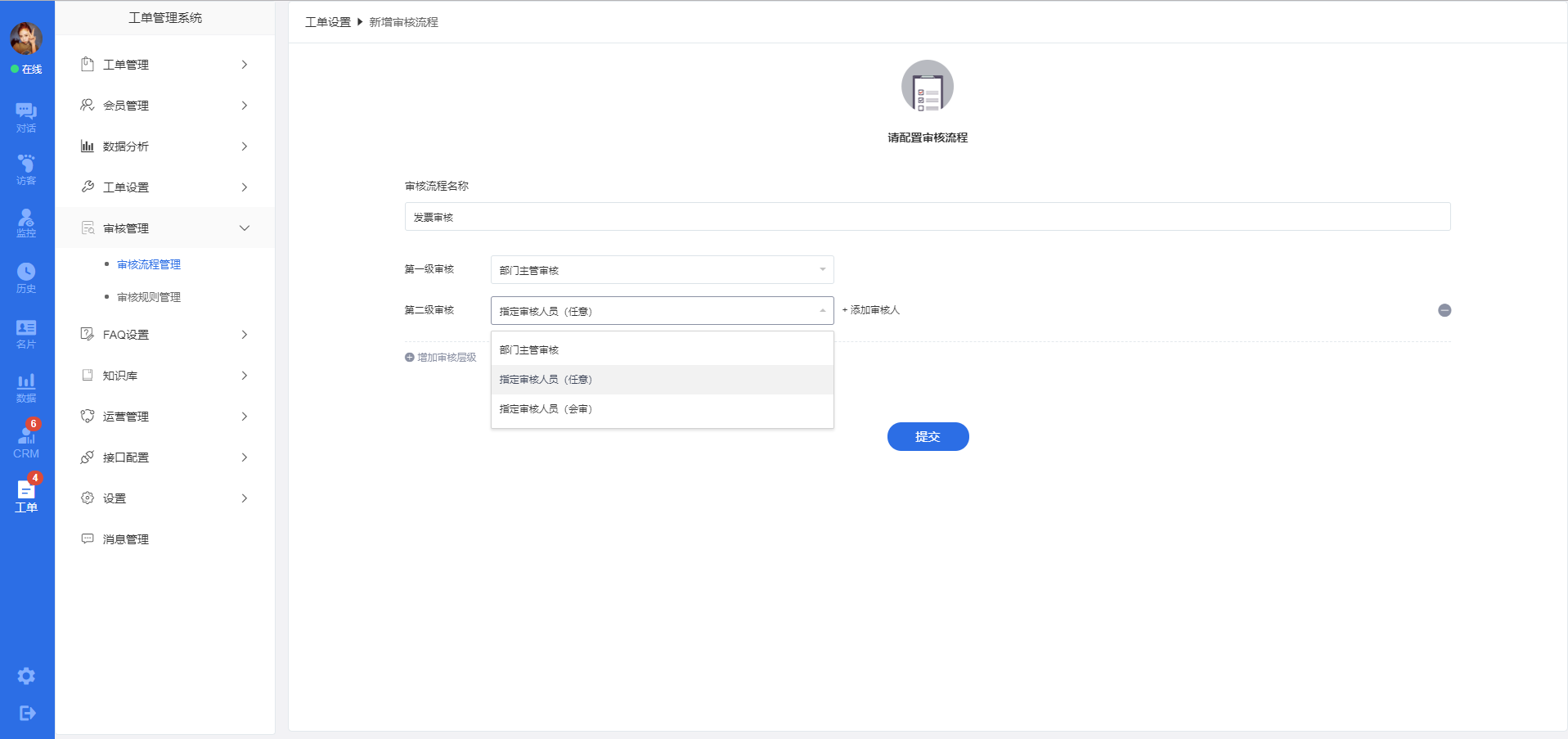Screen dimensions: 1568x739
Task: Open the 历史 history clock icon
Action: click(x=26, y=277)
